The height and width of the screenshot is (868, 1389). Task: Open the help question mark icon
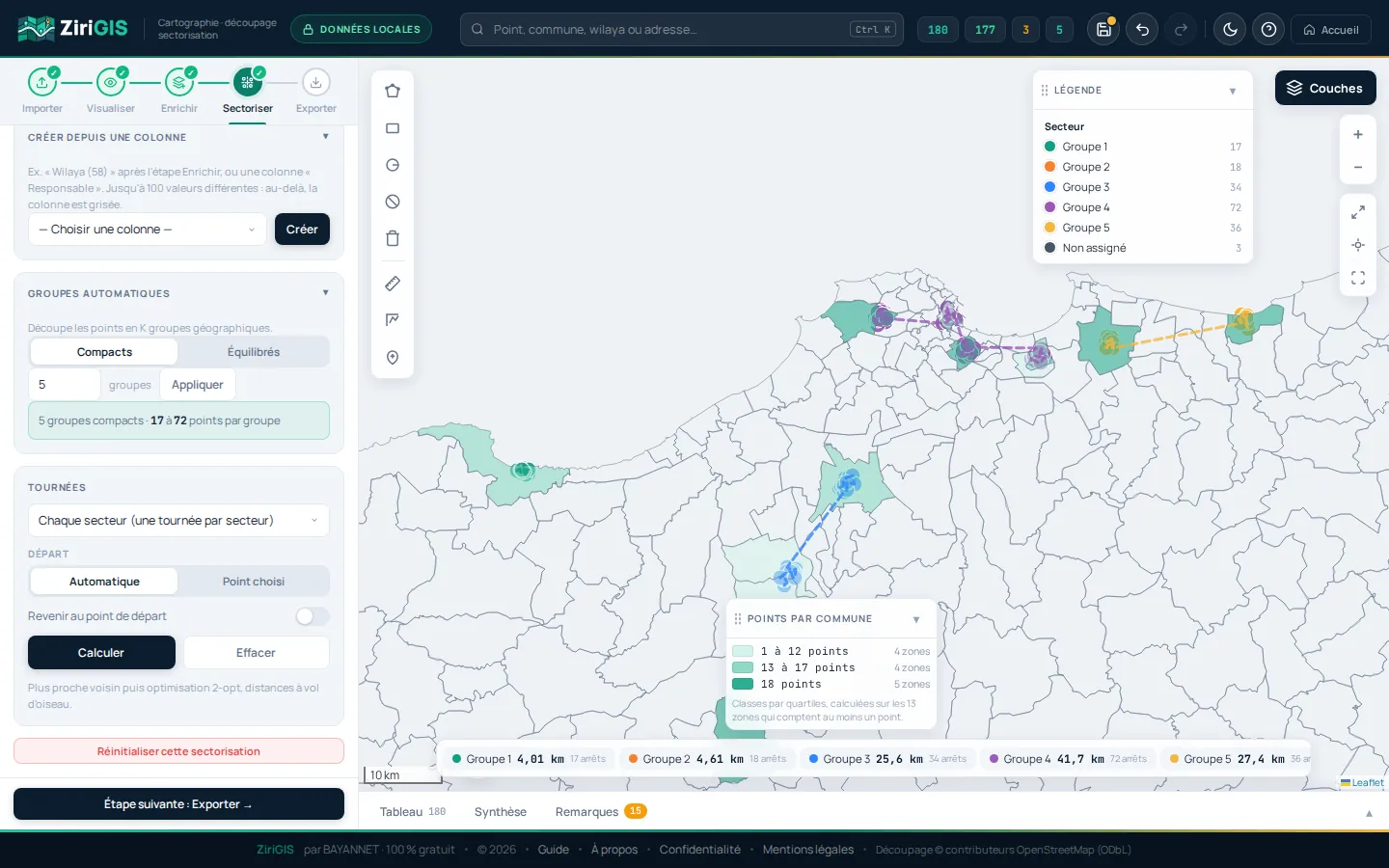(x=1268, y=30)
